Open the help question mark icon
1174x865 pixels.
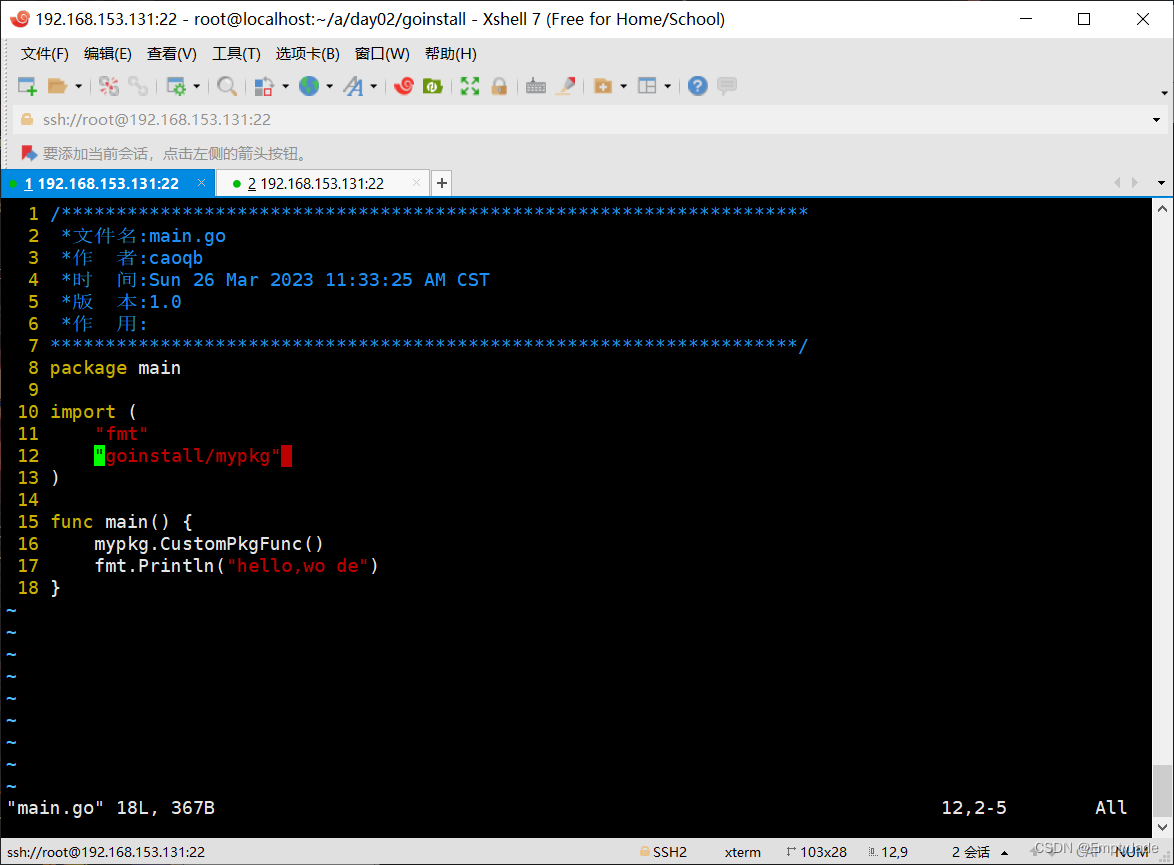click(698, 86)
